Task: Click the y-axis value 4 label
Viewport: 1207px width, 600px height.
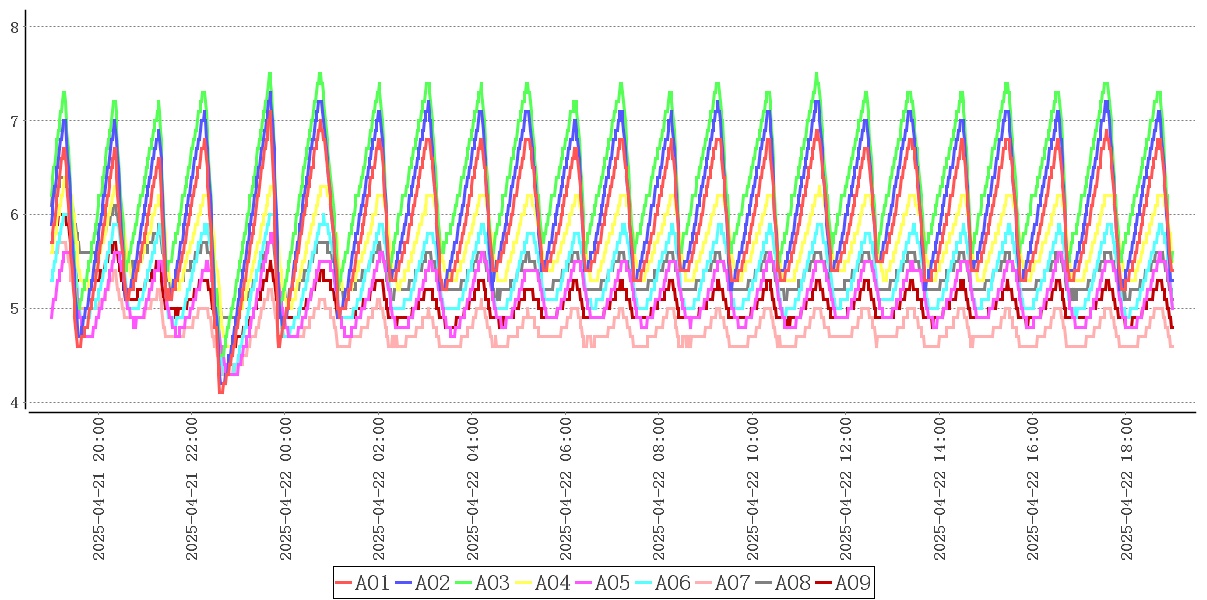Action: (14, 403)
